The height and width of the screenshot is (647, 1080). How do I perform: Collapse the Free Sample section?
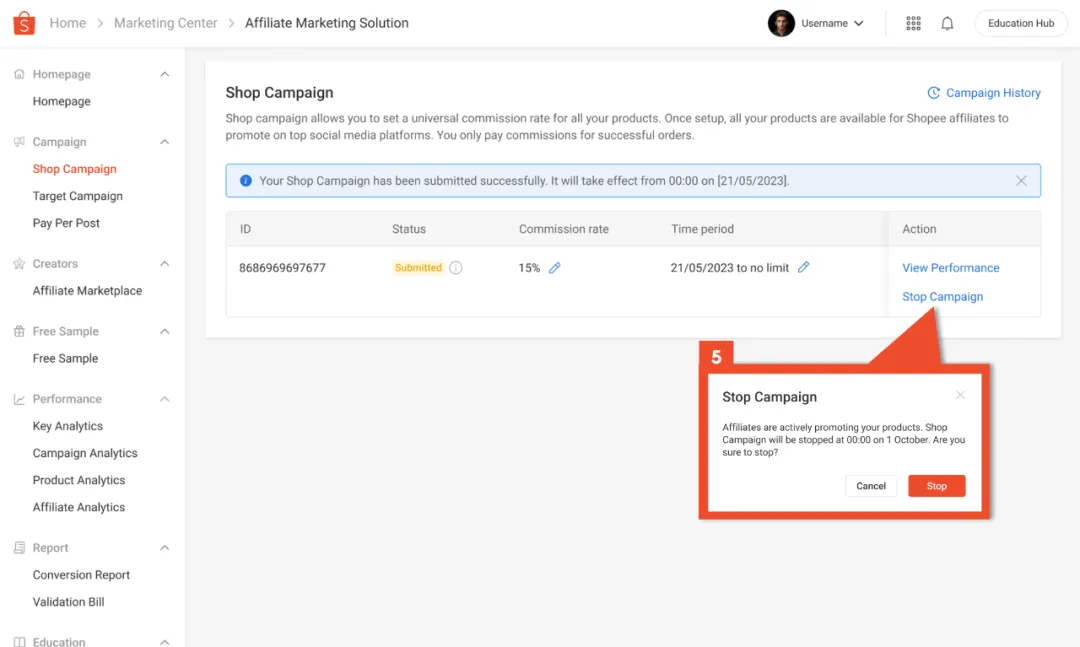click(165, 331)
